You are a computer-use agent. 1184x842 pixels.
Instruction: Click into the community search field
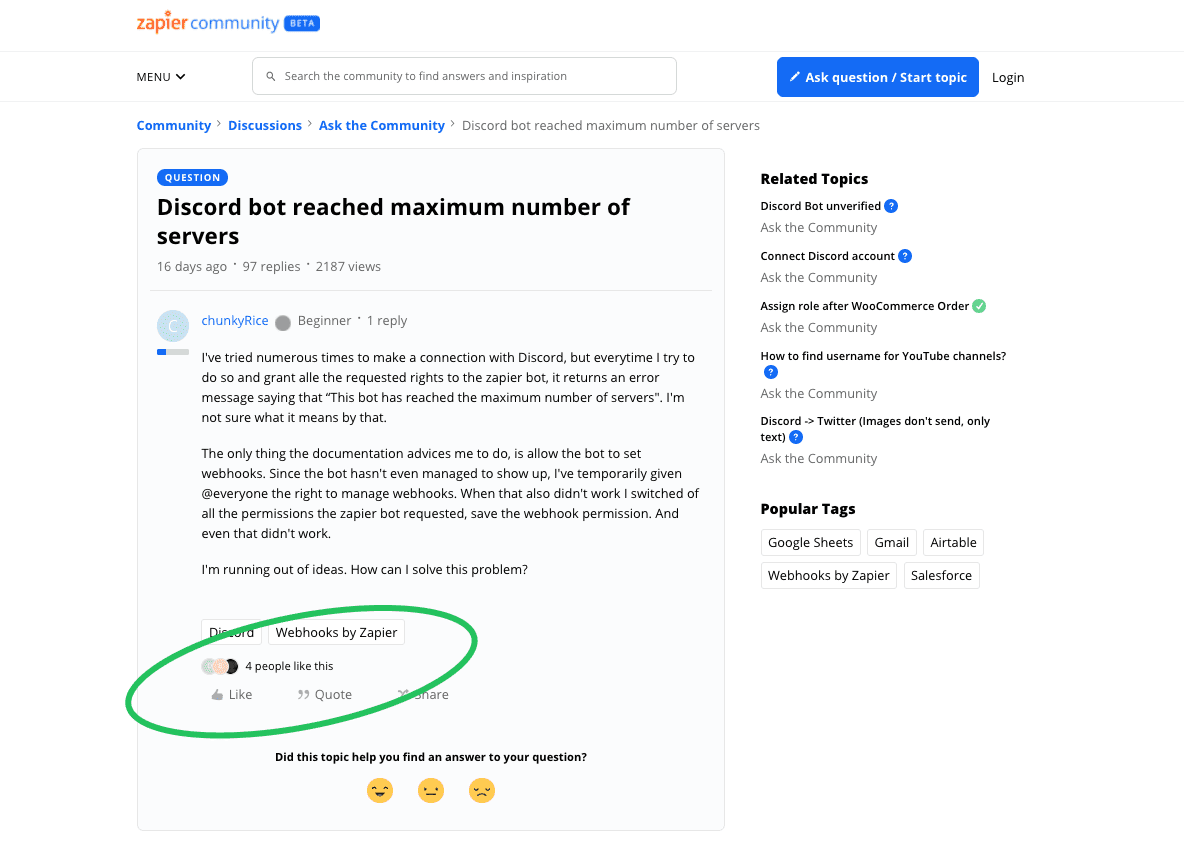pyautogui.click(x=470, y=76)
